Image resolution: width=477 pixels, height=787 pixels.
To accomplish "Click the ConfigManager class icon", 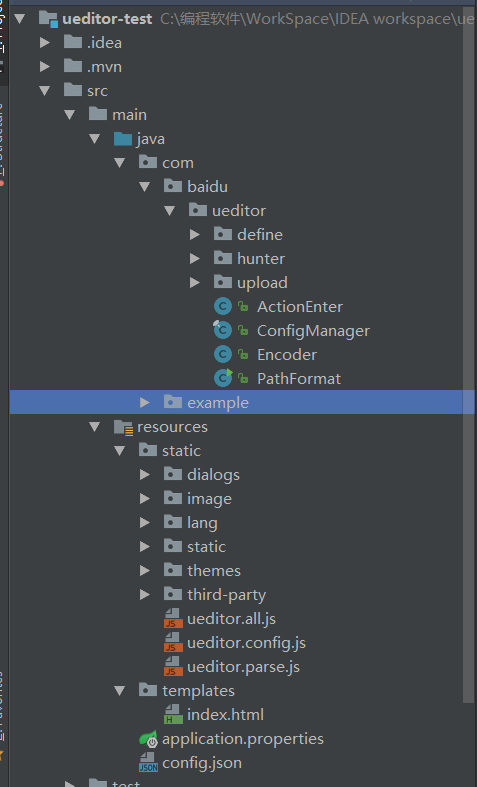I will 222,330.
